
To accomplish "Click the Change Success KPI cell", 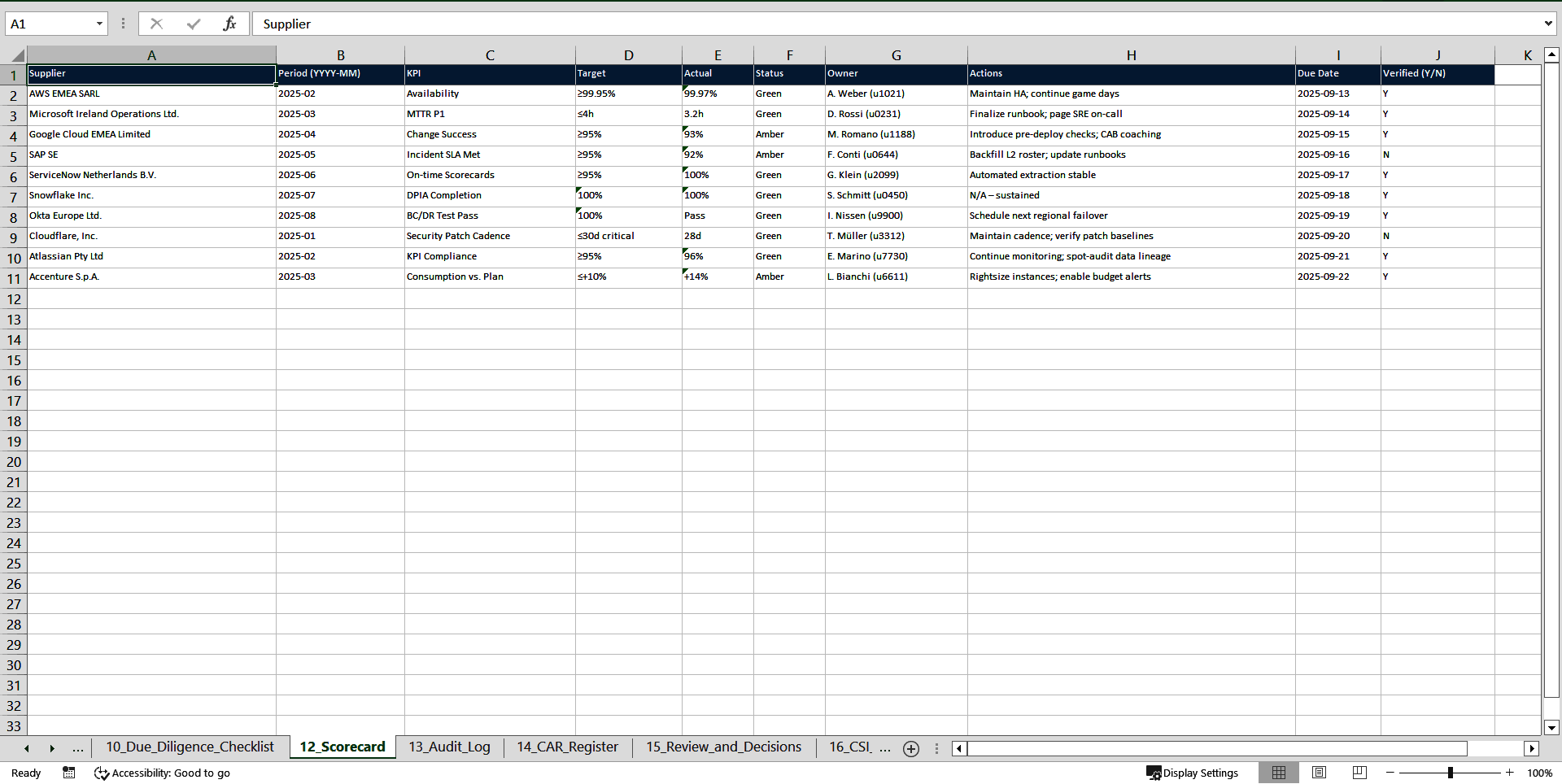I will click(x=490, y=135).
